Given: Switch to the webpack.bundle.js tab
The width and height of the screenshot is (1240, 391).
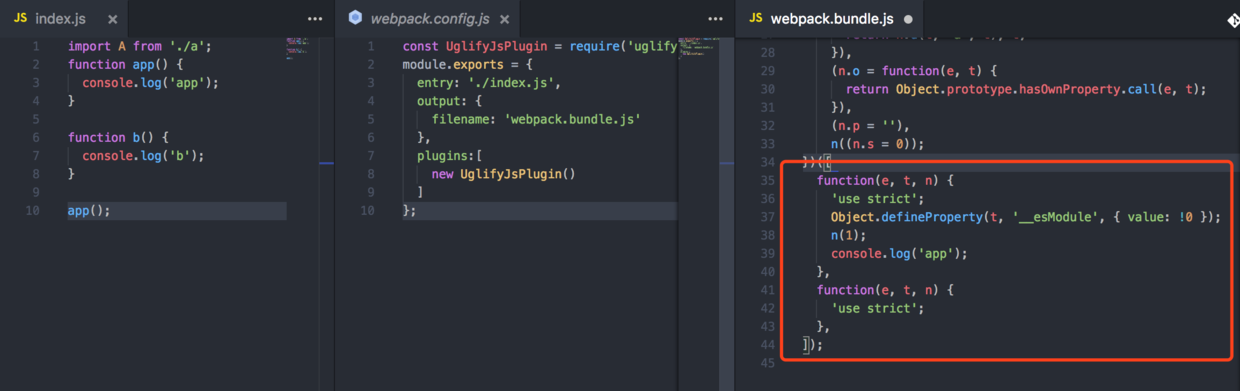Looking at the screenshot, I should [x=831, y=19].
